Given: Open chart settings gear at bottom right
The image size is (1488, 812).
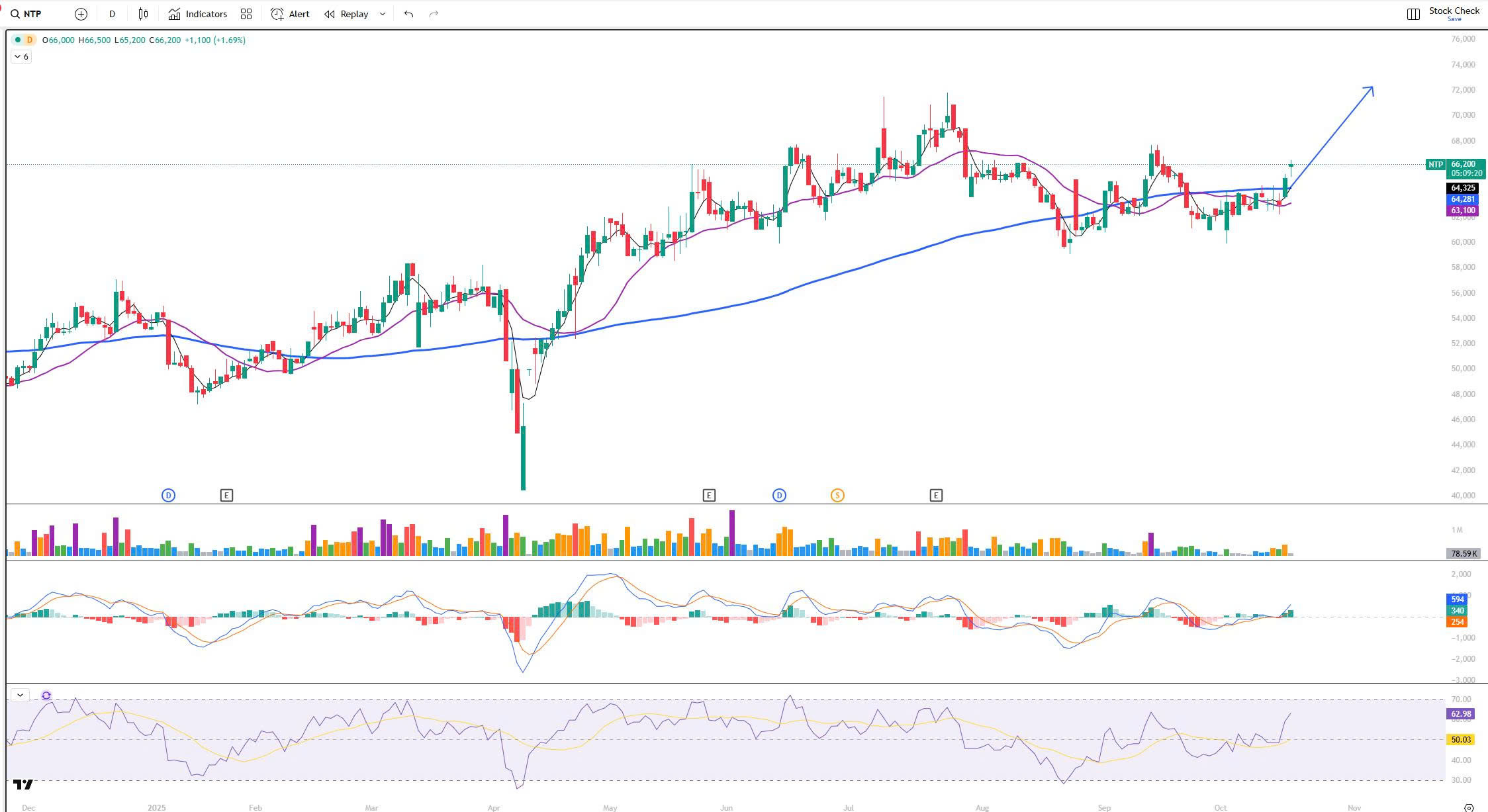Looking at the screenshot, I should [1469, 807].
